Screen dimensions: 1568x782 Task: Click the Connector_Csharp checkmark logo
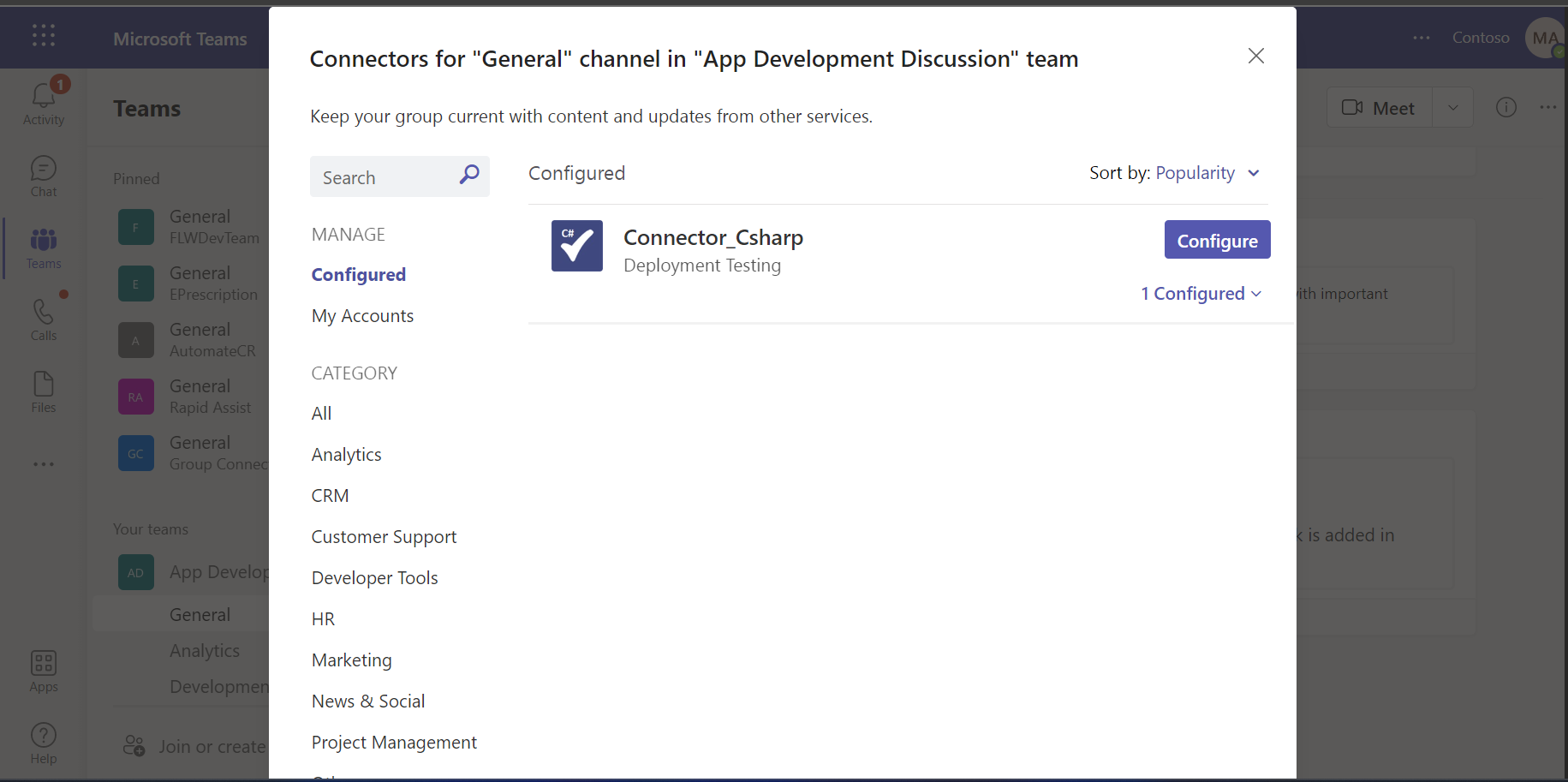[577, 246]
